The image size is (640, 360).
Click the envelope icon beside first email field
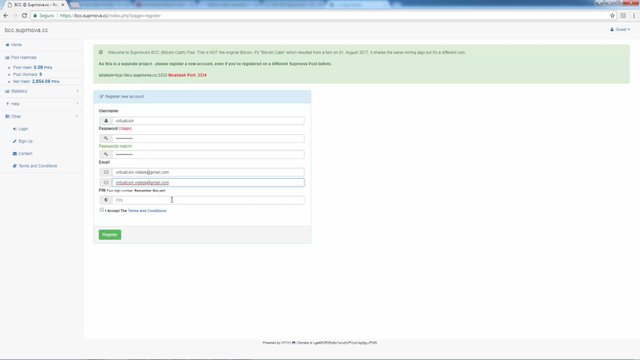(106, 172)
